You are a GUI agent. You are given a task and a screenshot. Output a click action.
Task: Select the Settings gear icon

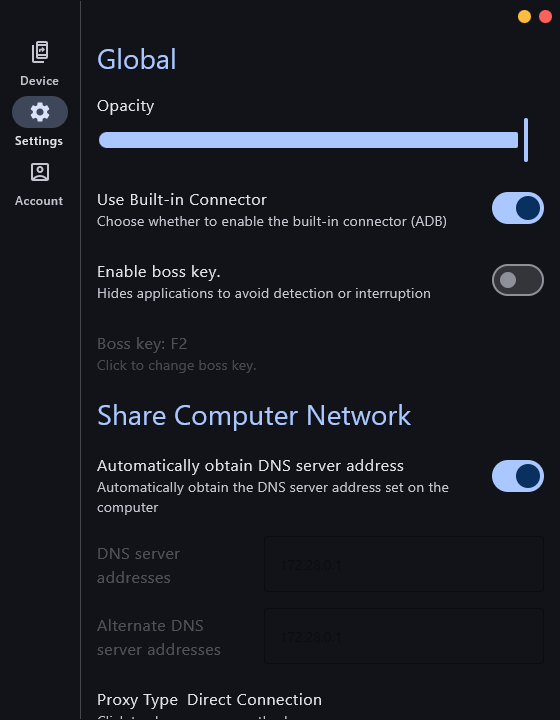[x=40, y=112]
